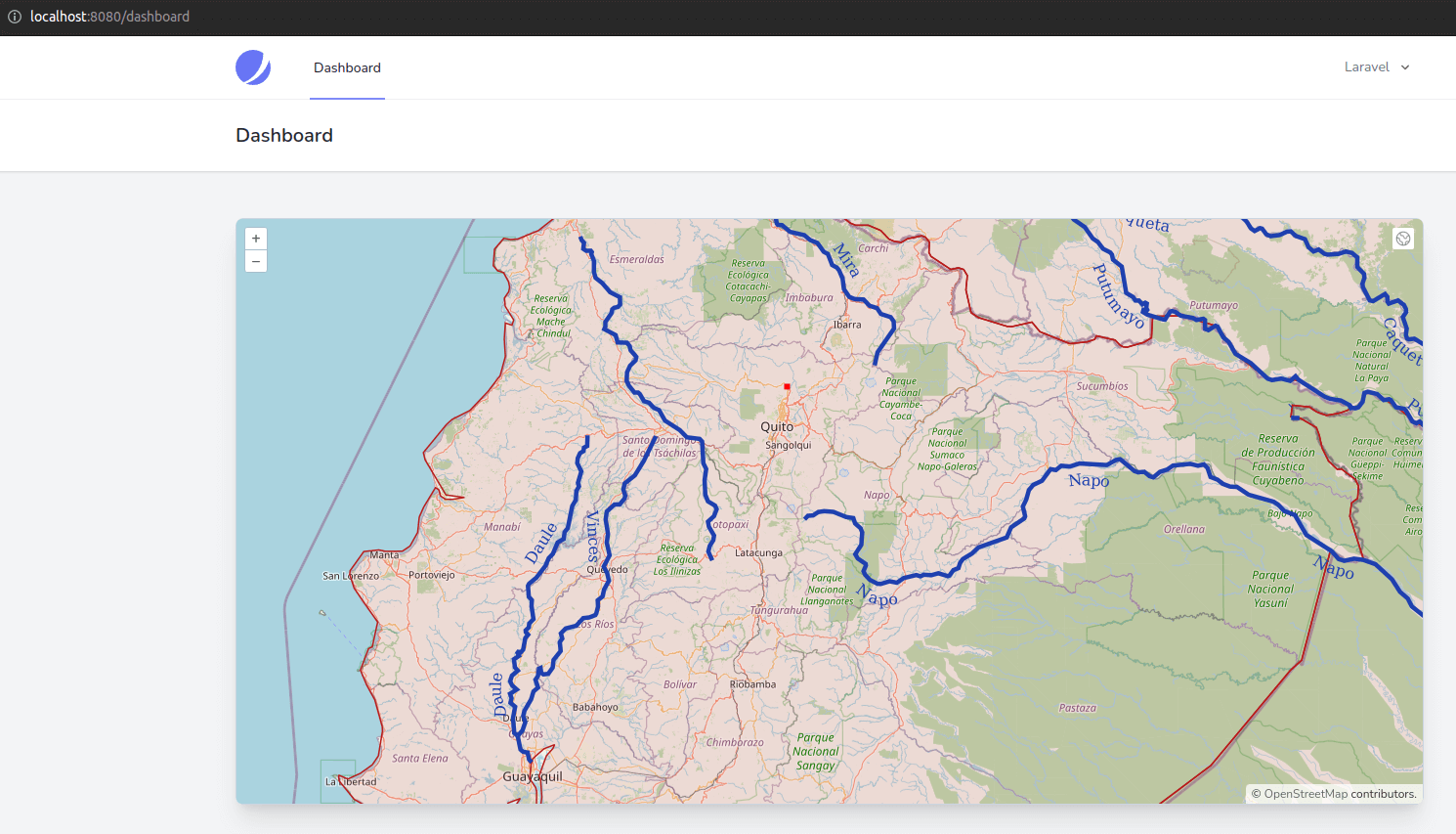The width and height of the screenshot is (1456, 834).
Task: Click the red marker north of Quito
Action: [x=787, y=386]
